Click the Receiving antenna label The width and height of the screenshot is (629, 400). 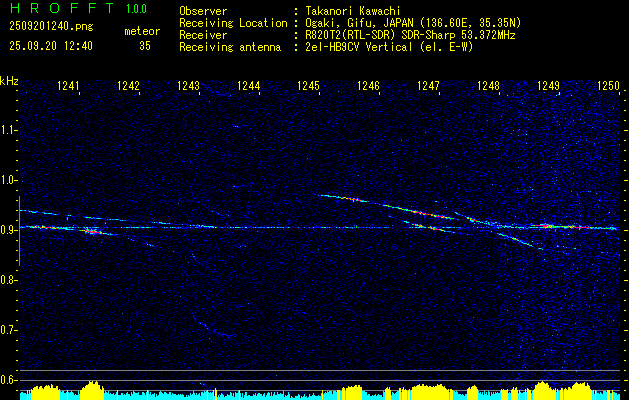coord(230,47)
